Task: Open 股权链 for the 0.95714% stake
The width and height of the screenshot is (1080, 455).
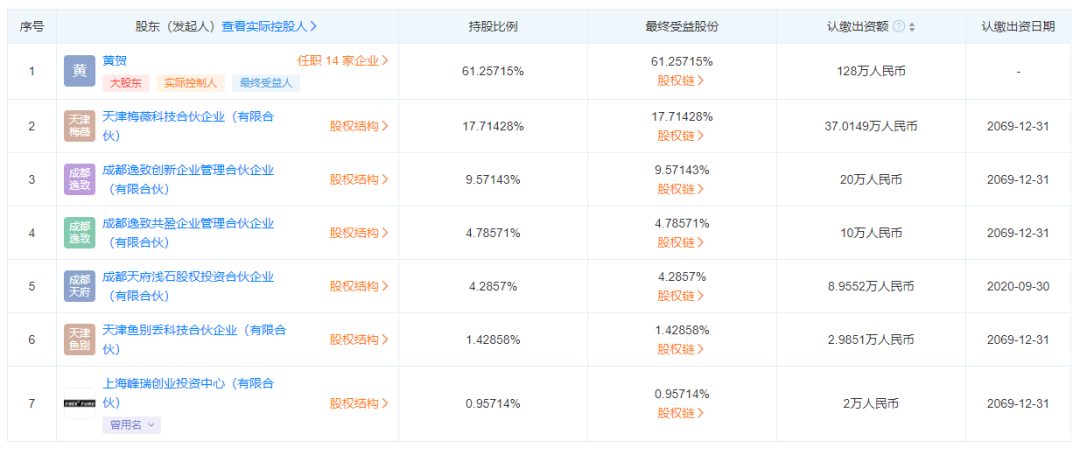Action: (681, 413)
